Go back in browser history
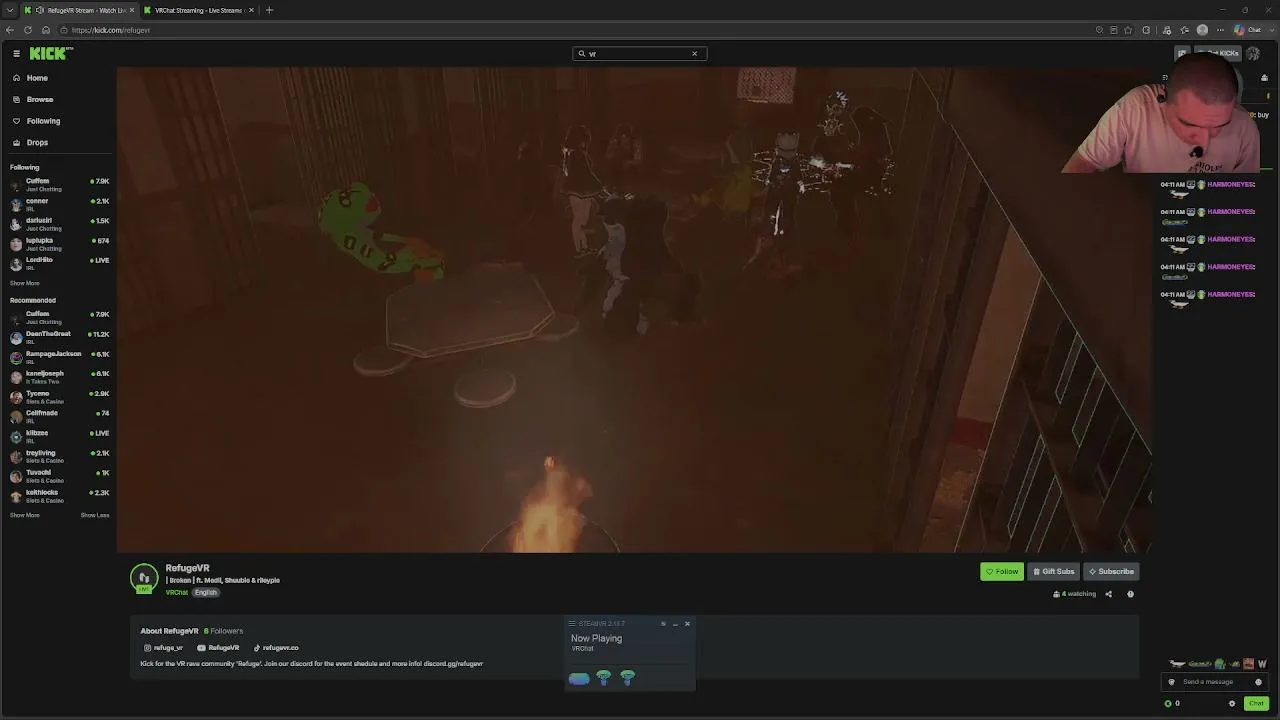 click(10, 30)
